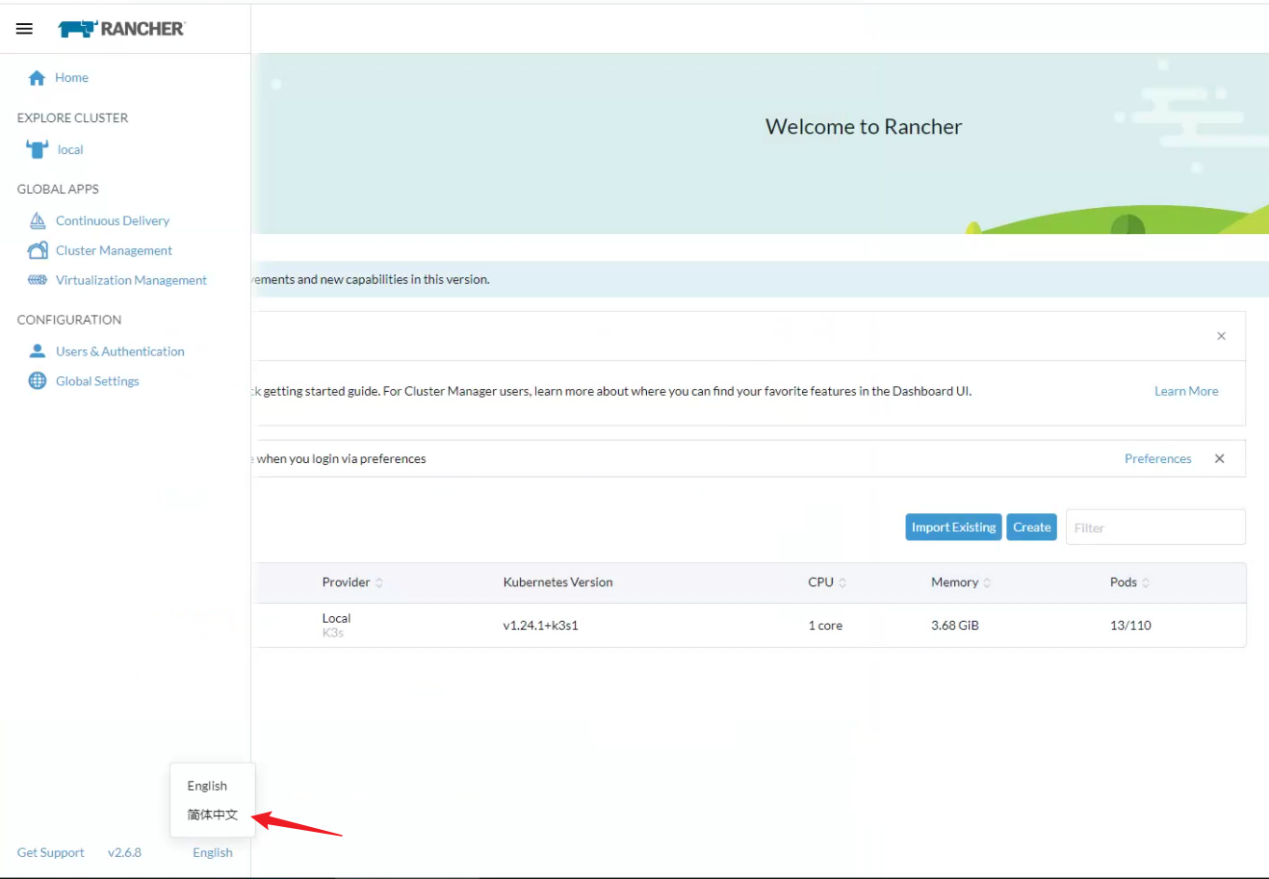1269x879 pixels.
Task: Click the Global Settings globe icon
Action: tap(38, 381)
